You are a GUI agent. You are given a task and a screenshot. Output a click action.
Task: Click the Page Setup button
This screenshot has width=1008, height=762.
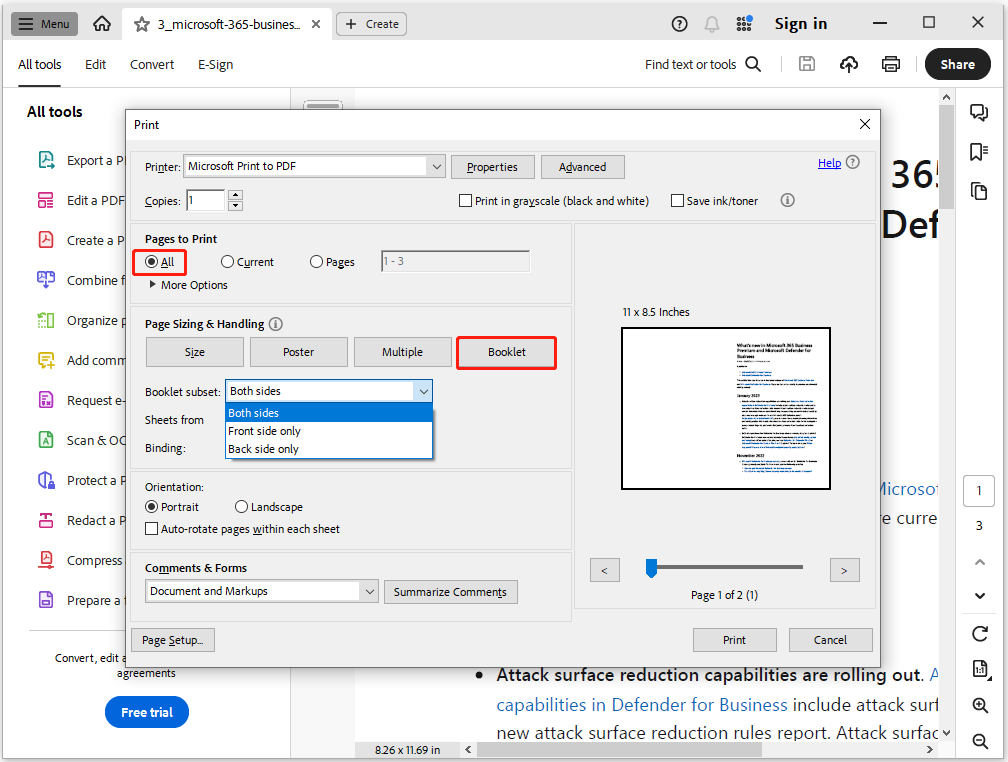[173, 640]
